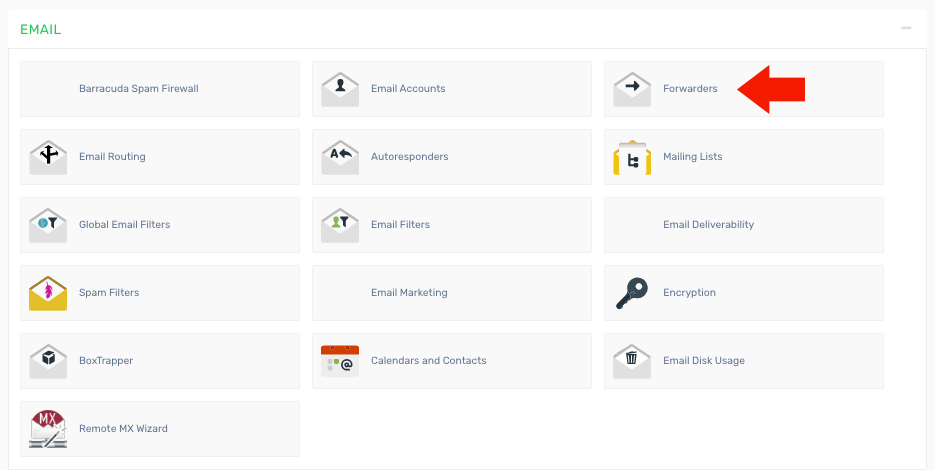Open the Email Marketing link
The height and width of the screenshot is (470, 935).
[409, 293]
